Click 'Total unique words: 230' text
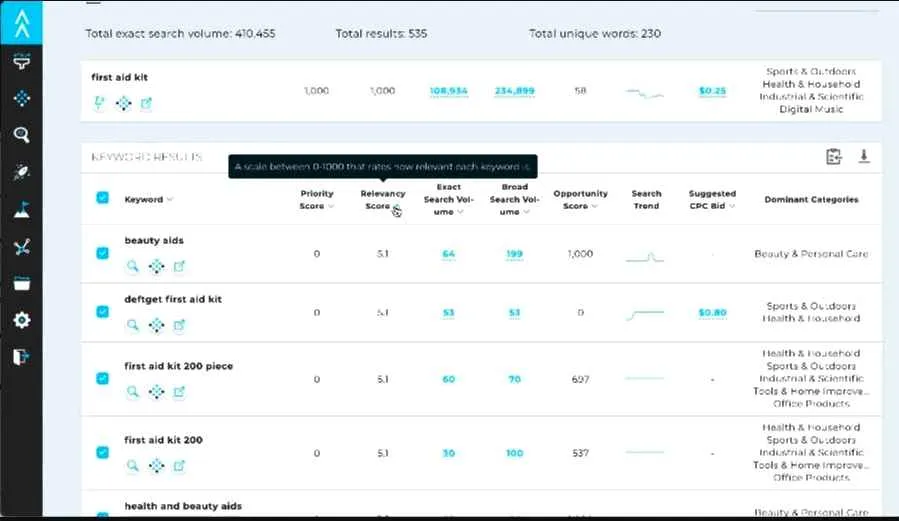Screen dimensions: 899x521 pyautogui.click(x=595, y=34)
